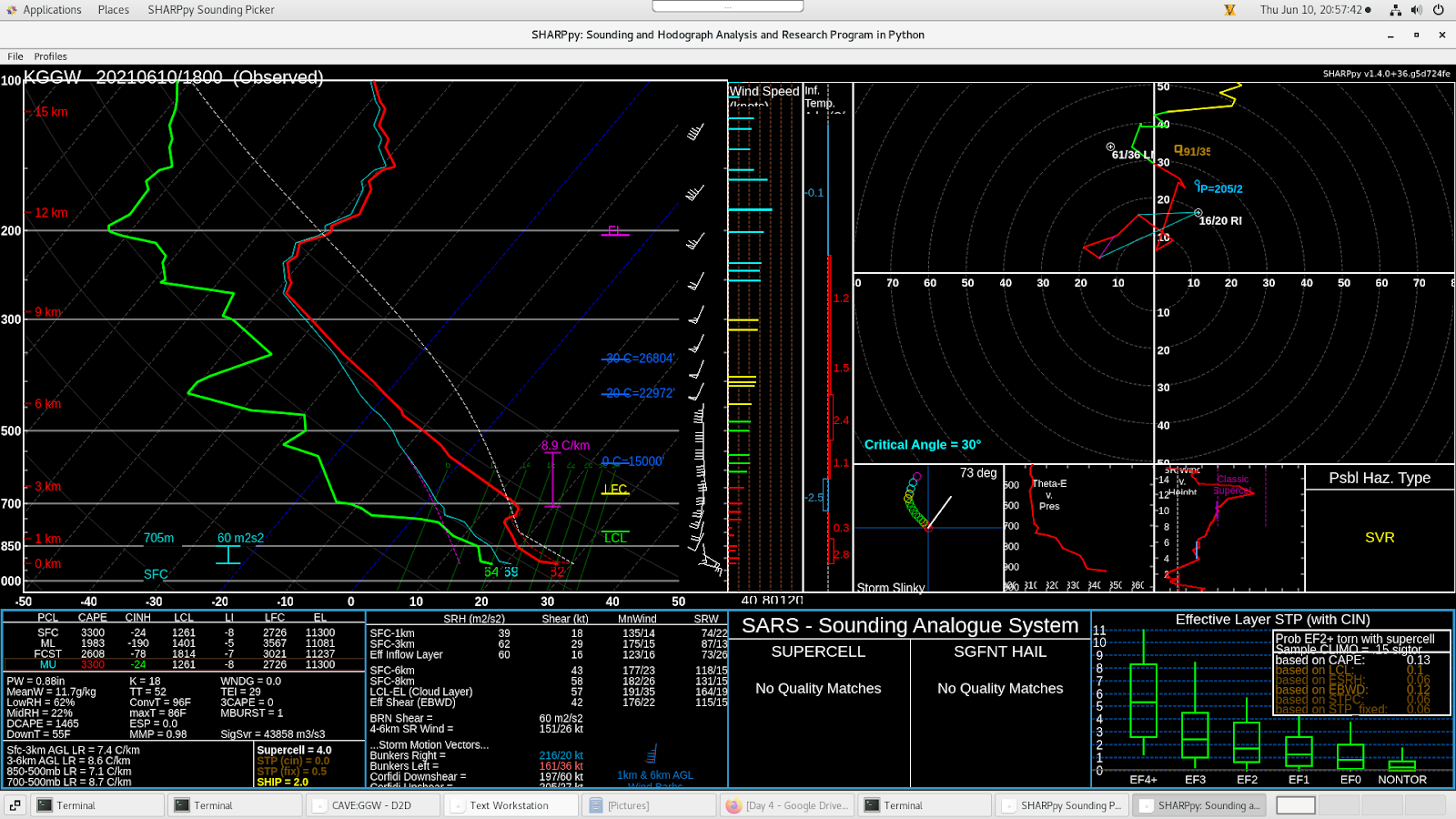
Task: Expand the Places menu
Action: (114, 10)
